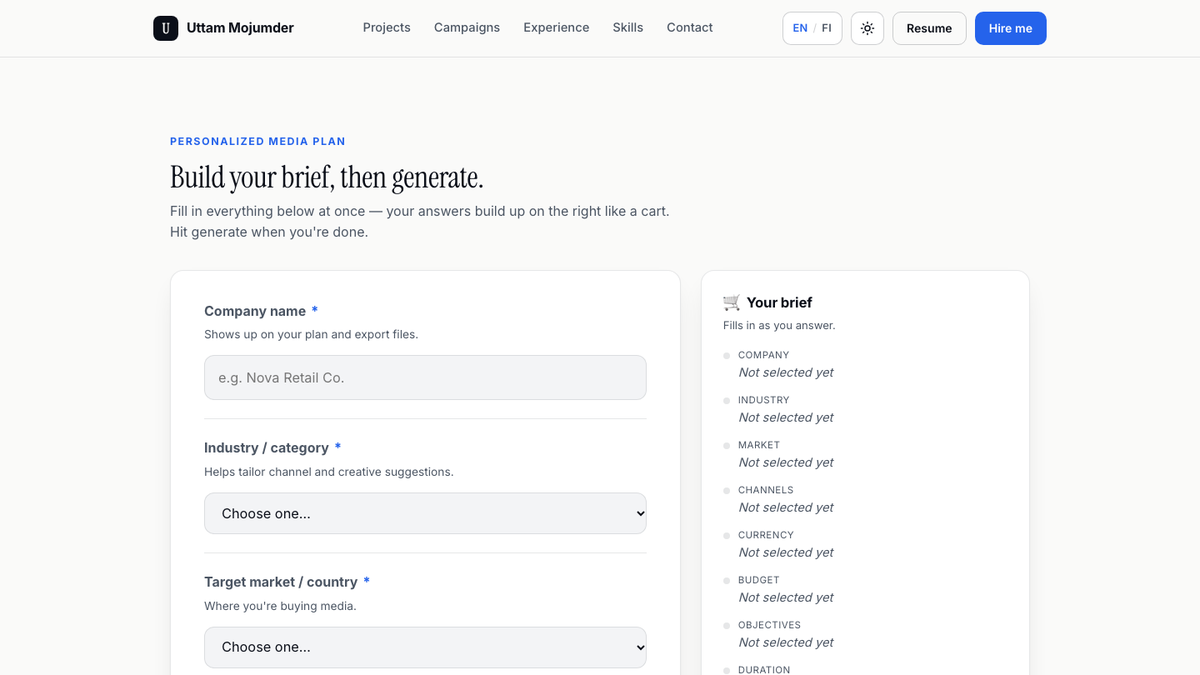This screenshot has width=1200, height=675.
Task: Click the DURATION label in Your brief
Action: (764, 669)
